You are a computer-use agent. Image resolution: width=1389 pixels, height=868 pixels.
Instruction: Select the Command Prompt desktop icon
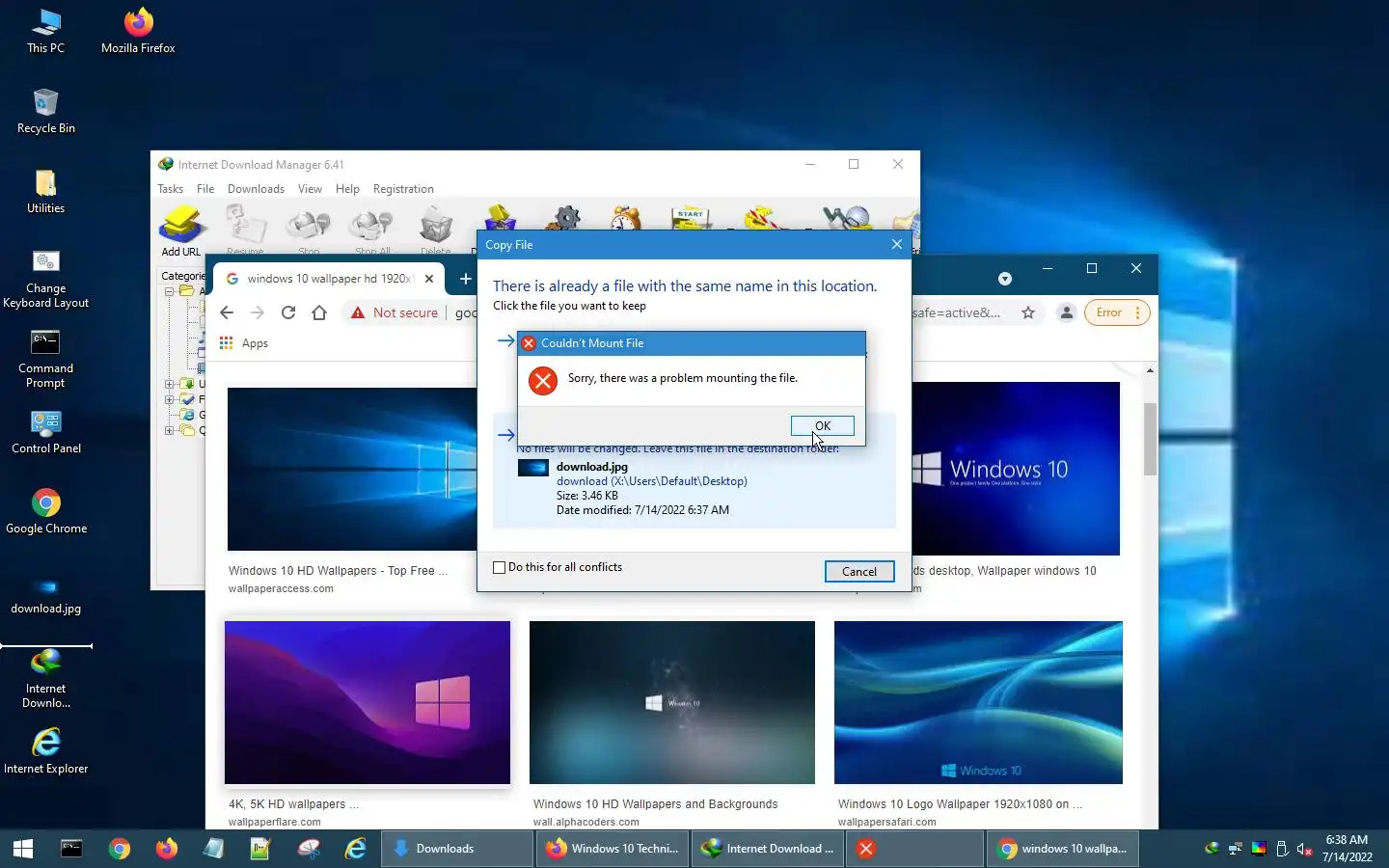tap(45, 360)
